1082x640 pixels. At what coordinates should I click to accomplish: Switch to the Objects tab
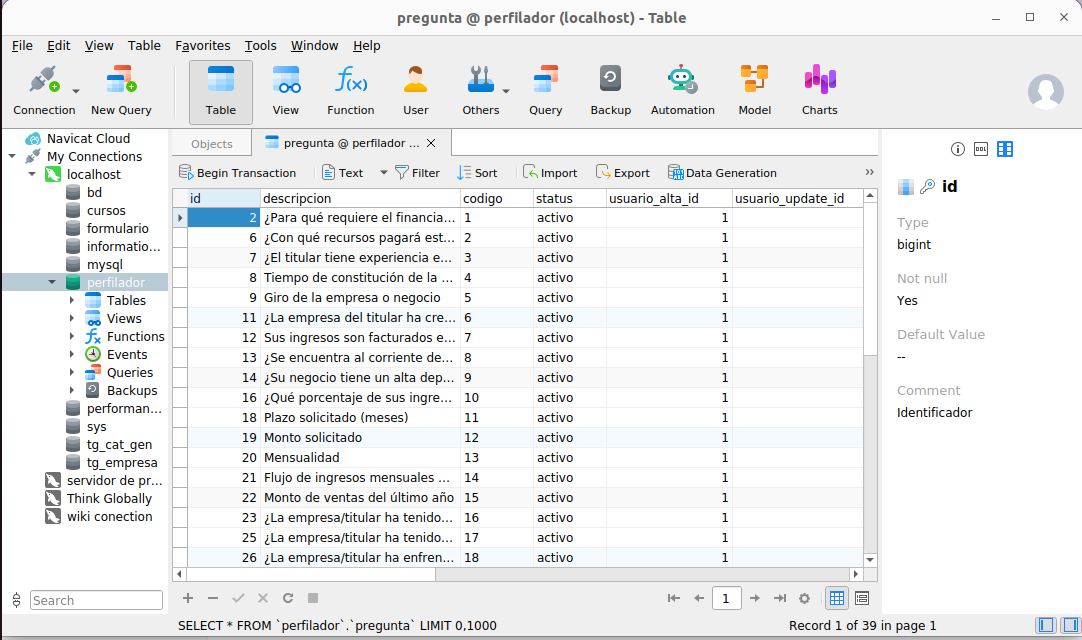coord(211,144)
